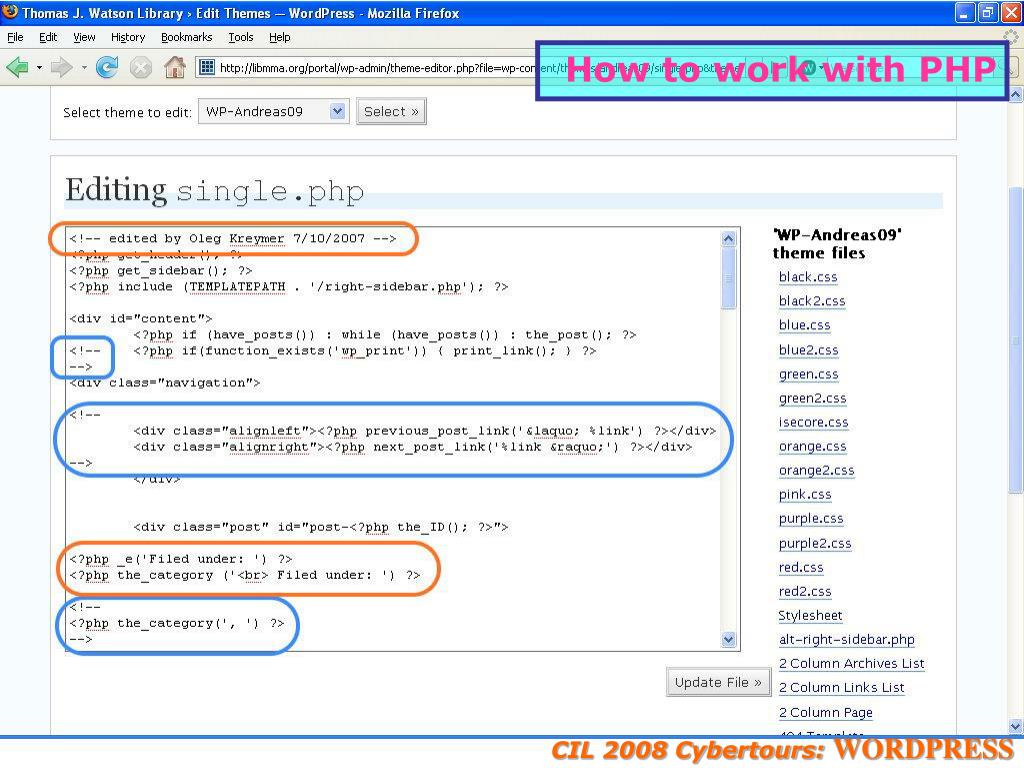Screen dimensions: 1024x768
Task: Open 2 Column Archives List template
Action: tap(852, 664)
